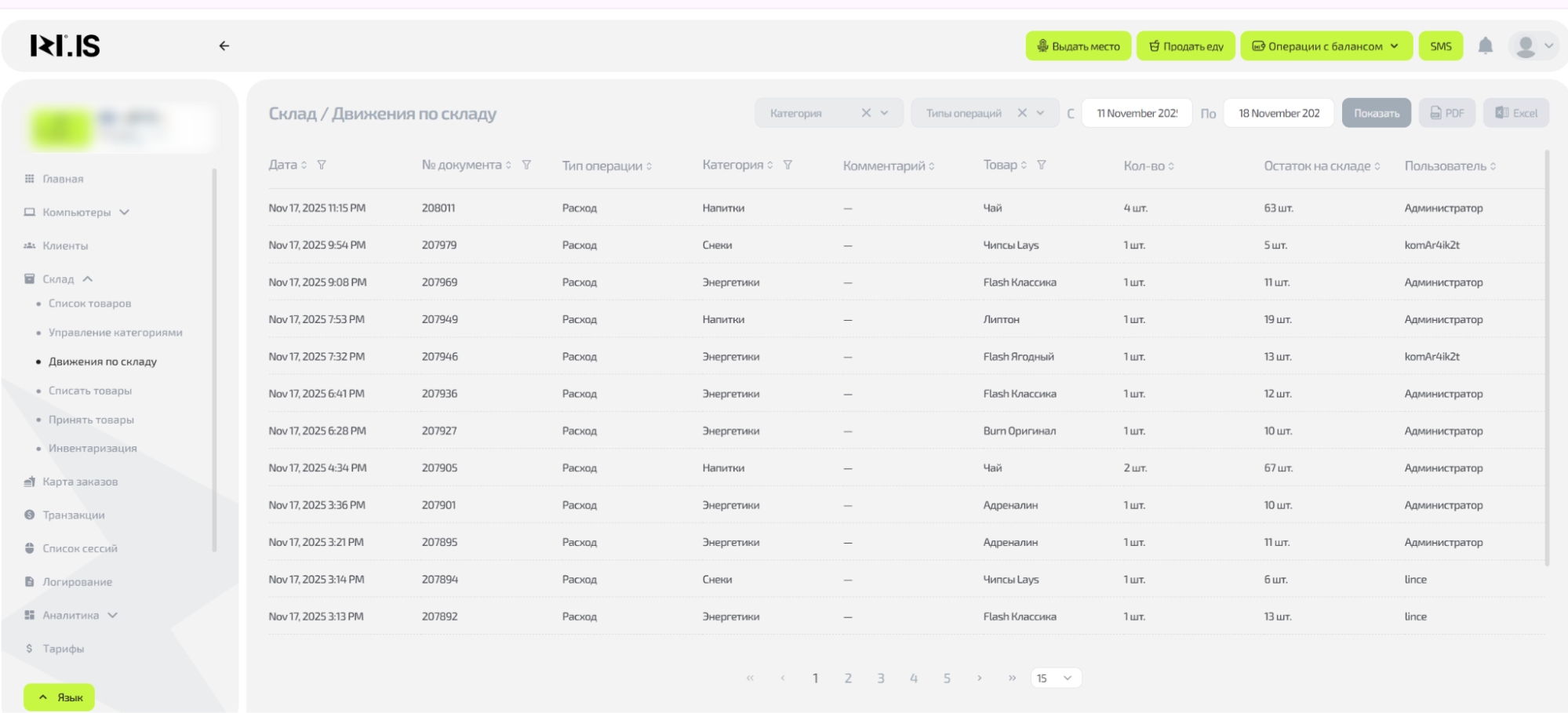Toggle sort on Пользователь column

pyautogui.click(x=1450, y=166)
